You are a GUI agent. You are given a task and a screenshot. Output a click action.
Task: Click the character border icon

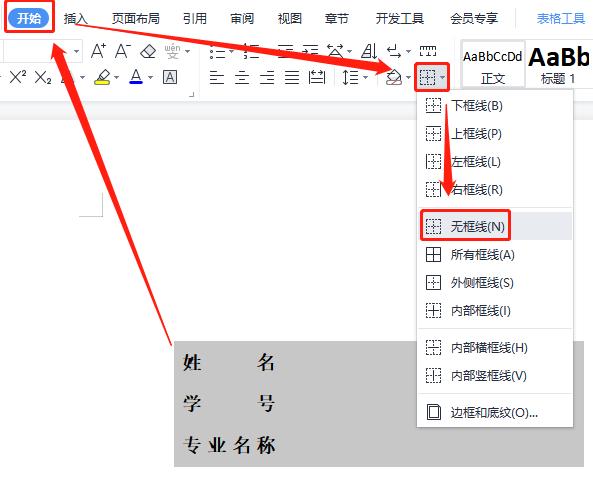[170, 77]
